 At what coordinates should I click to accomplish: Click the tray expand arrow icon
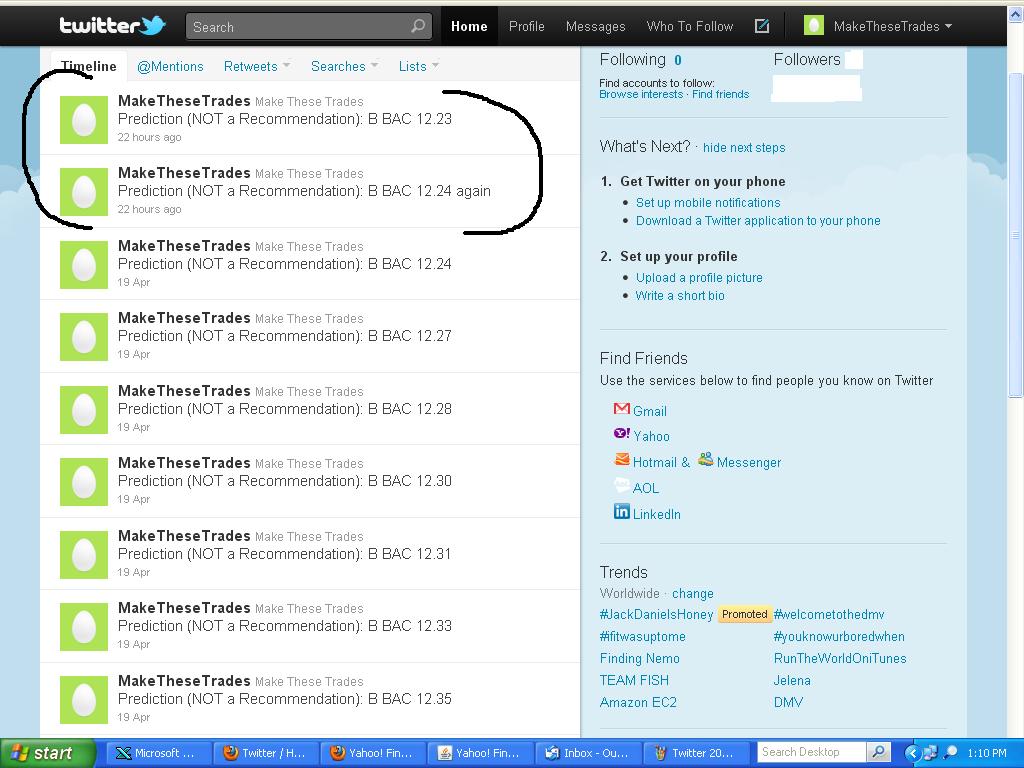pos(912,753)
